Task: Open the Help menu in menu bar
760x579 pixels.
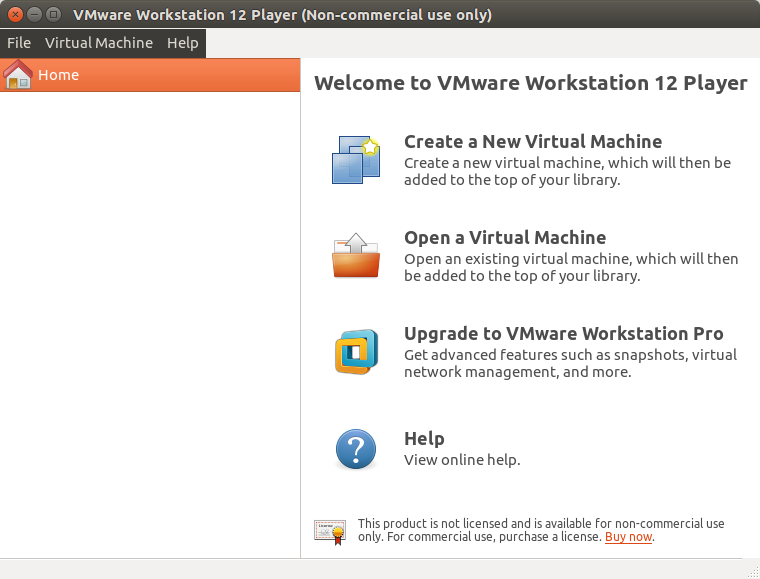Action: (x=183, y=43)
